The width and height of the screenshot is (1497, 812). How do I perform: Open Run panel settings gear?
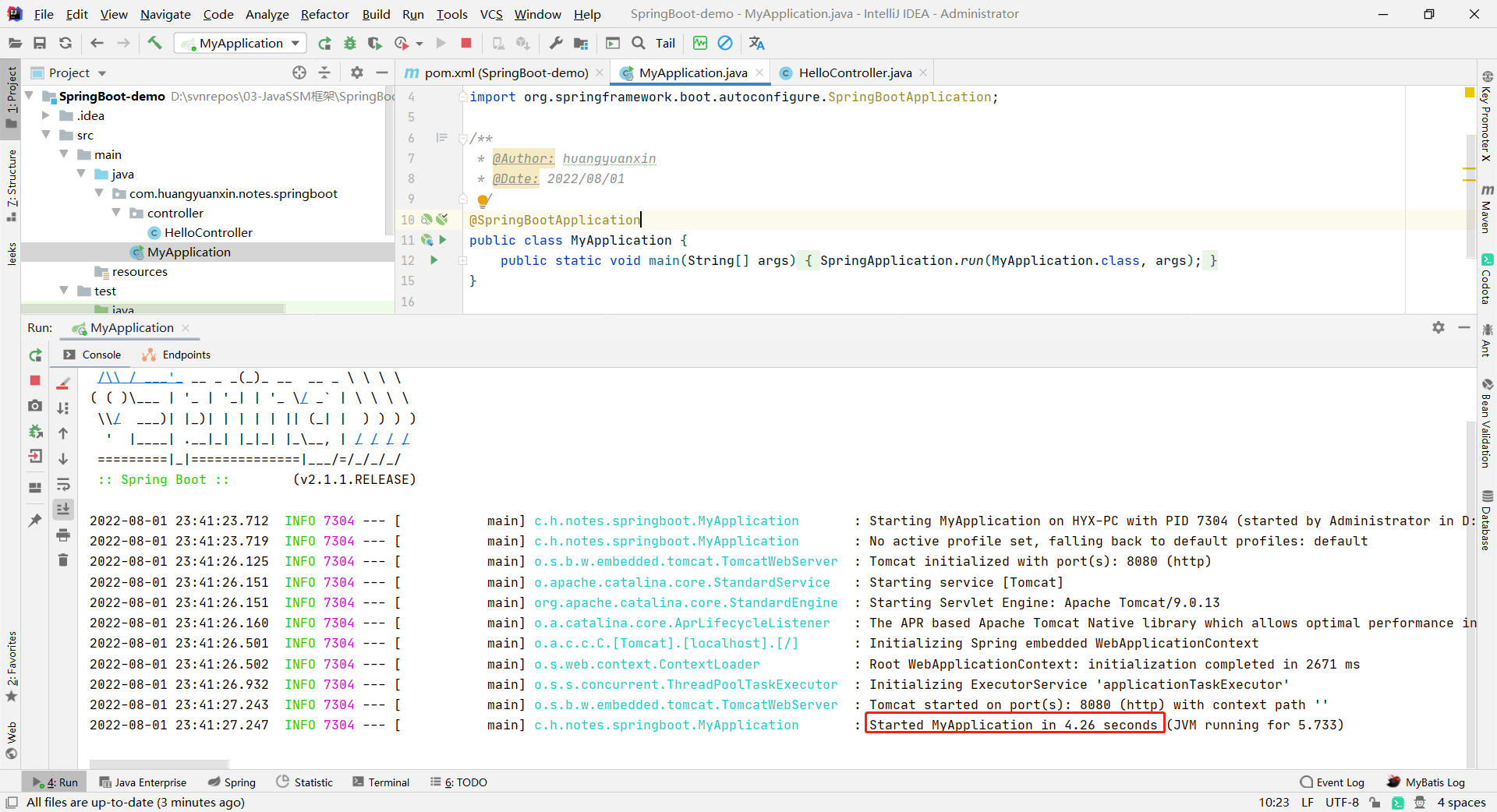pyautogui.click(x=1439, y=327)
